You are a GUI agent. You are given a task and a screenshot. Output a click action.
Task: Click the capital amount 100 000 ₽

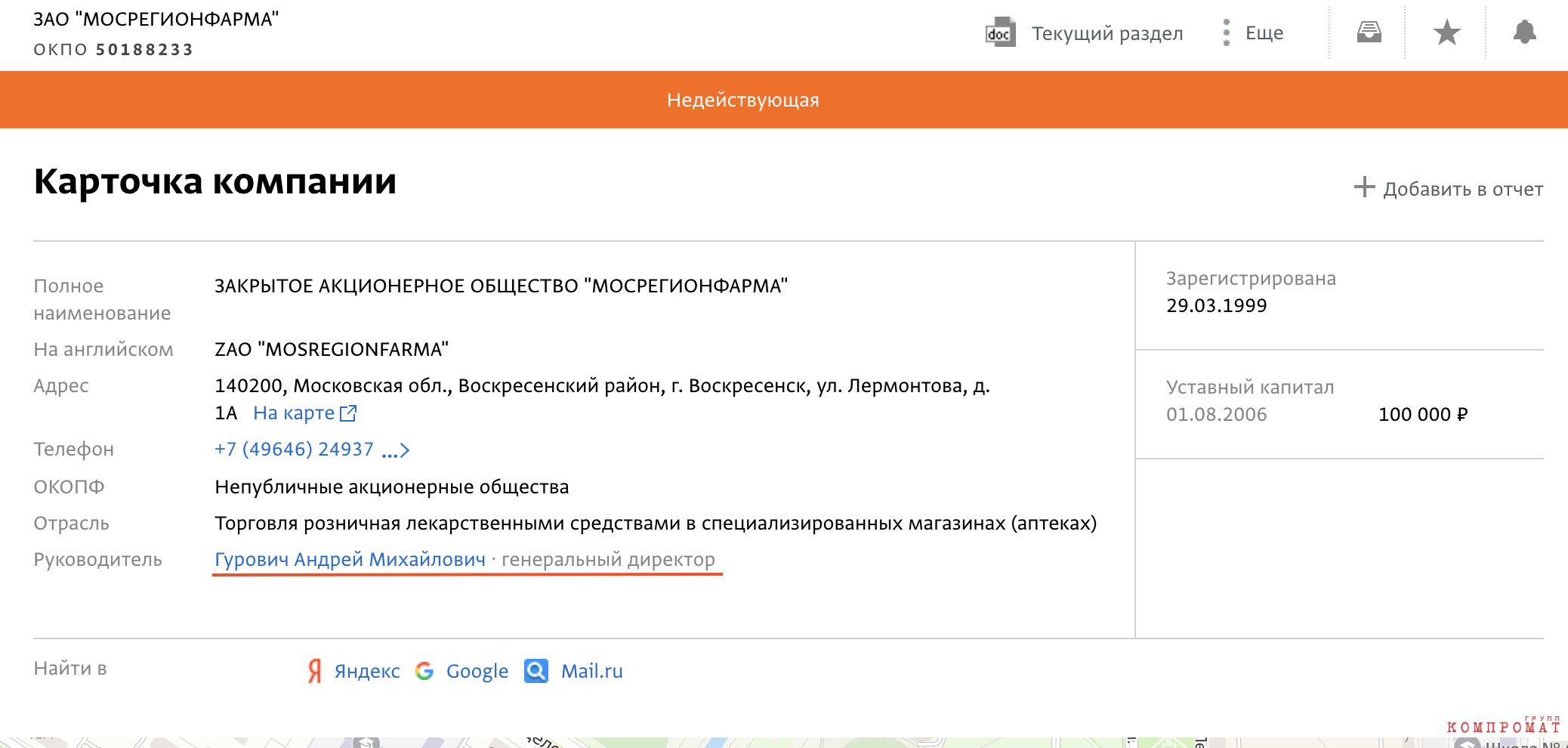pos(1423,414)
